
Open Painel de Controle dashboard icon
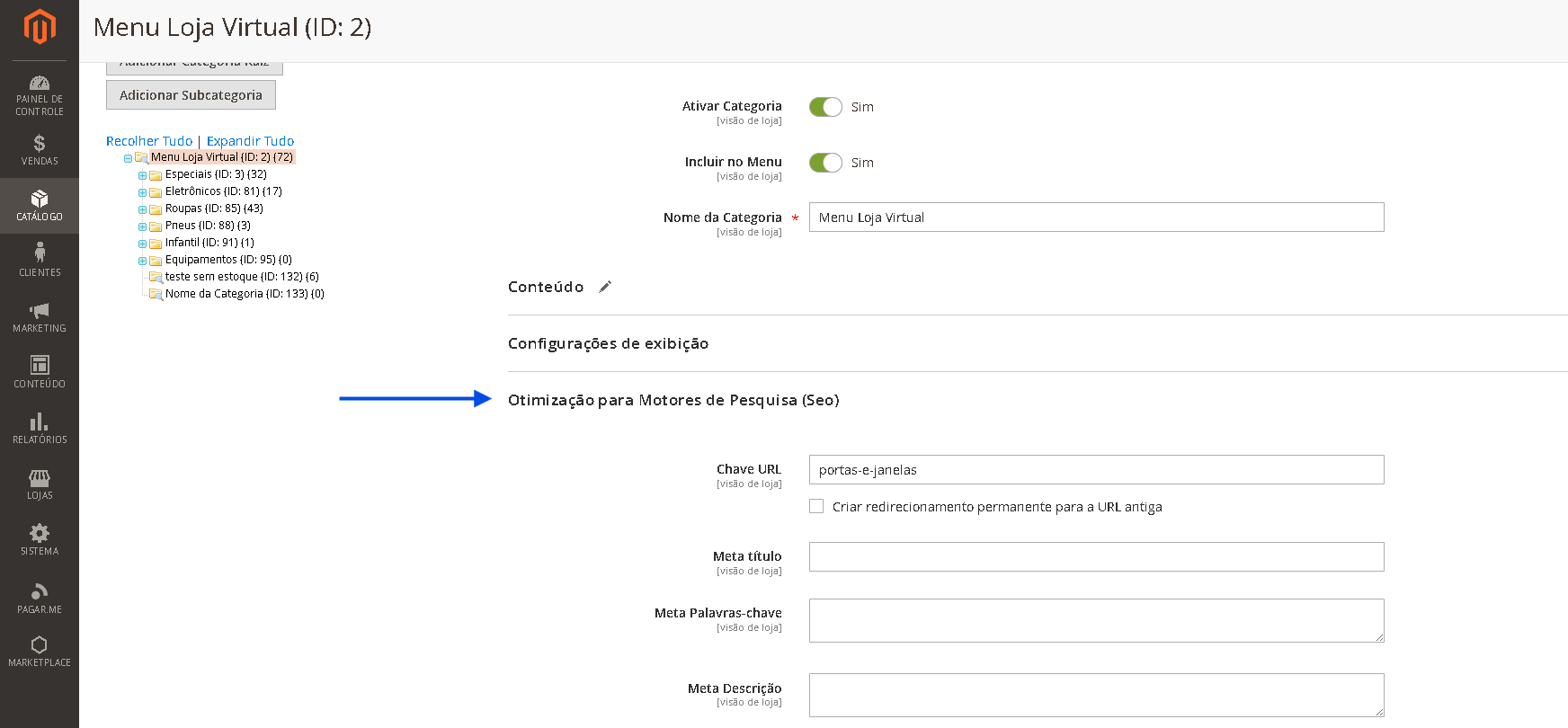tap(40, 84)
